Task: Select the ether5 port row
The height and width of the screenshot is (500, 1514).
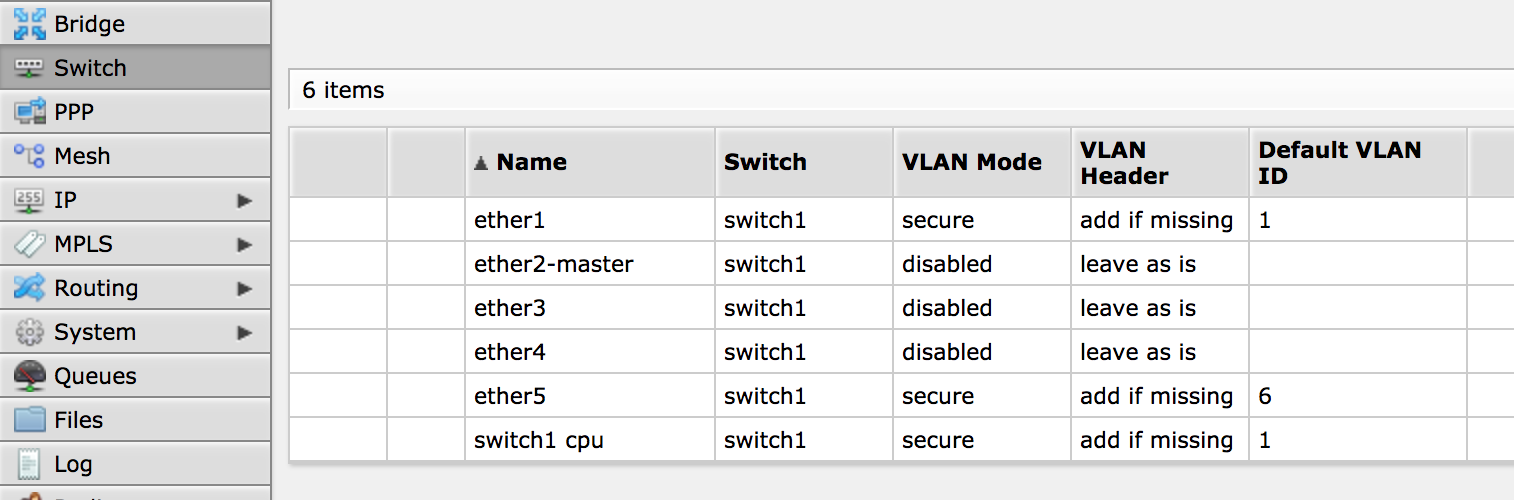Action: (509, 396)
